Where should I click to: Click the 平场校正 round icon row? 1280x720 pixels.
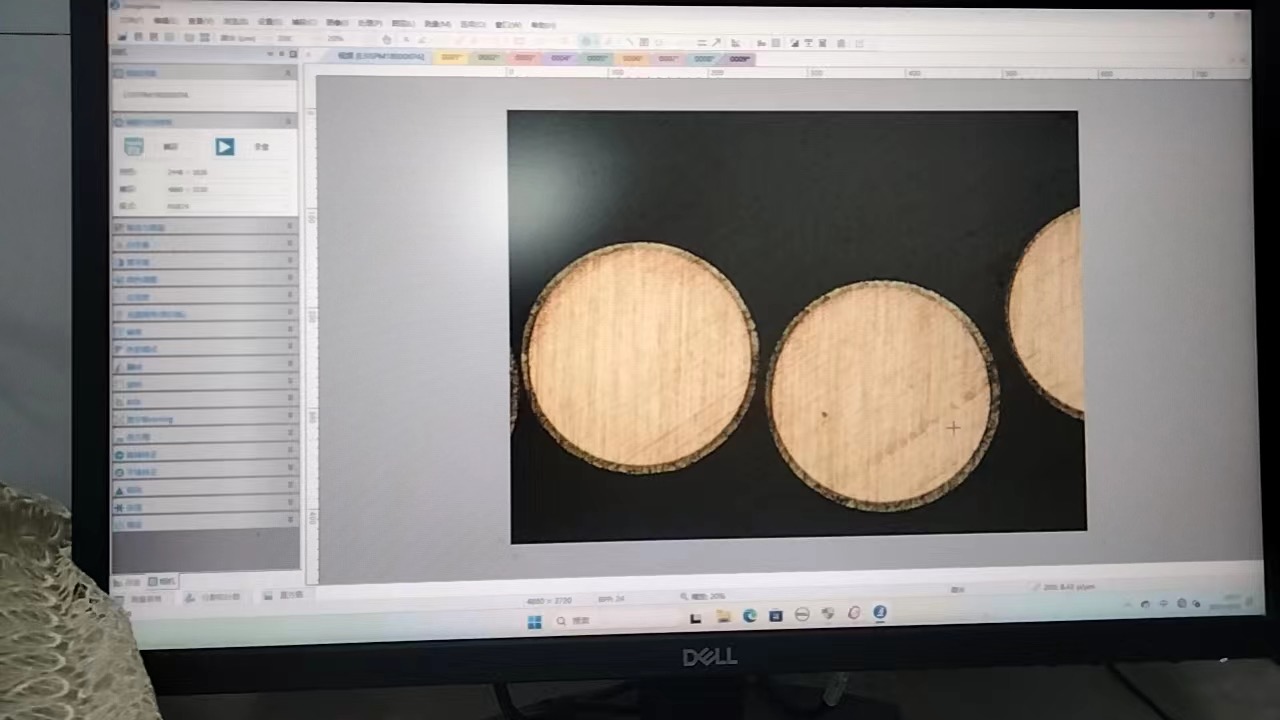(x=206, y=471)
